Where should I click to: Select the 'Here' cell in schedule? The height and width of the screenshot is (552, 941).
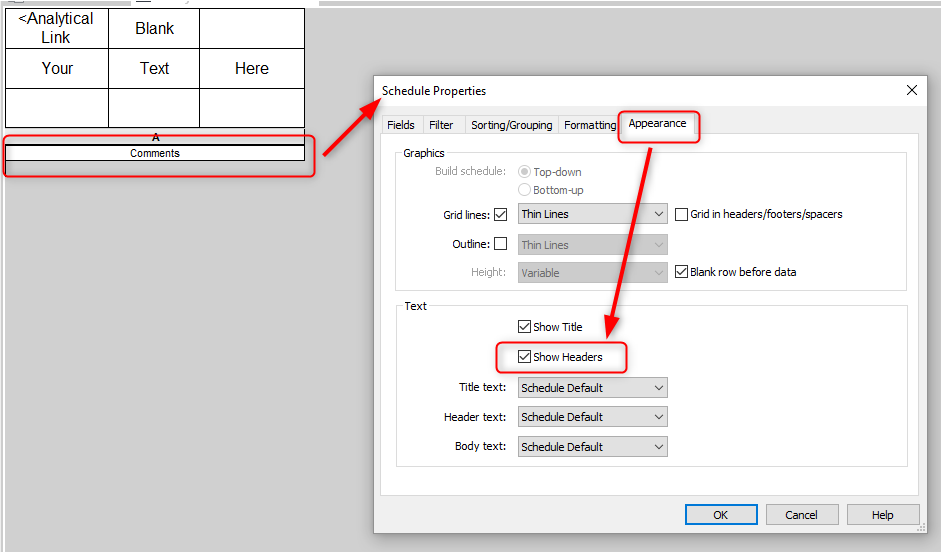pos(251,68)
